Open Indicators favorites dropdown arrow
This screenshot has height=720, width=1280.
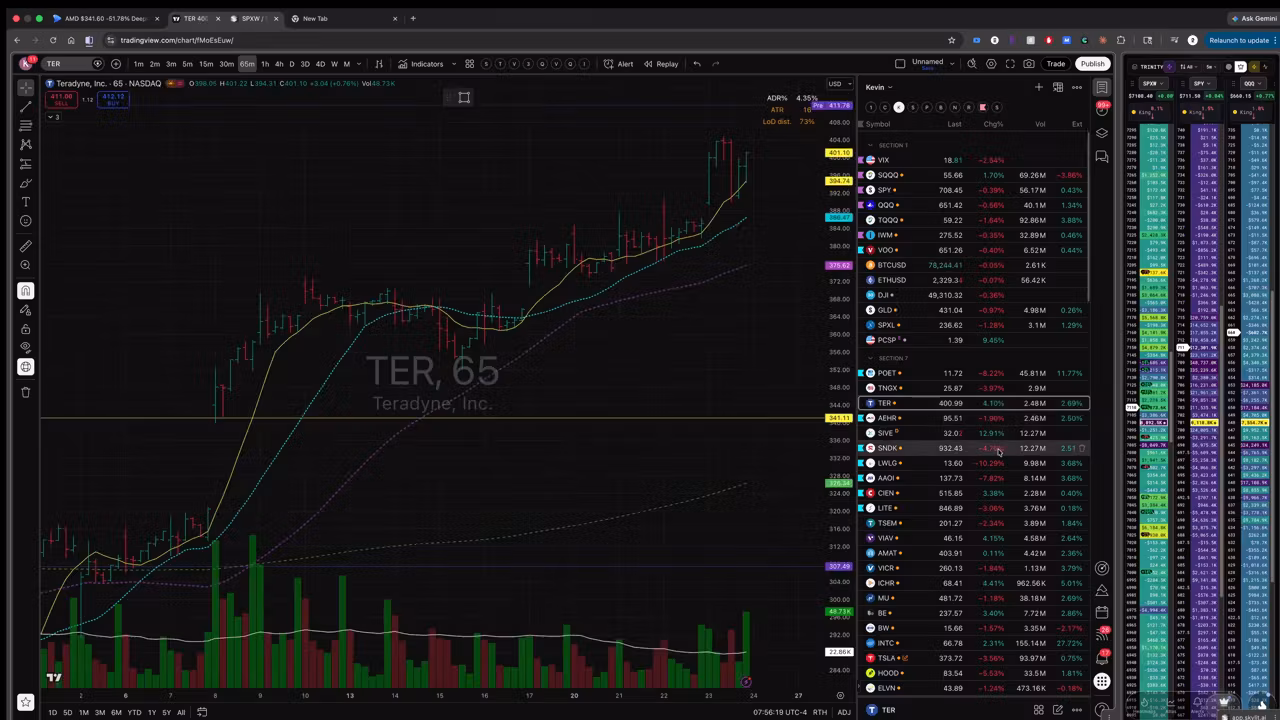tap(452, 64)
